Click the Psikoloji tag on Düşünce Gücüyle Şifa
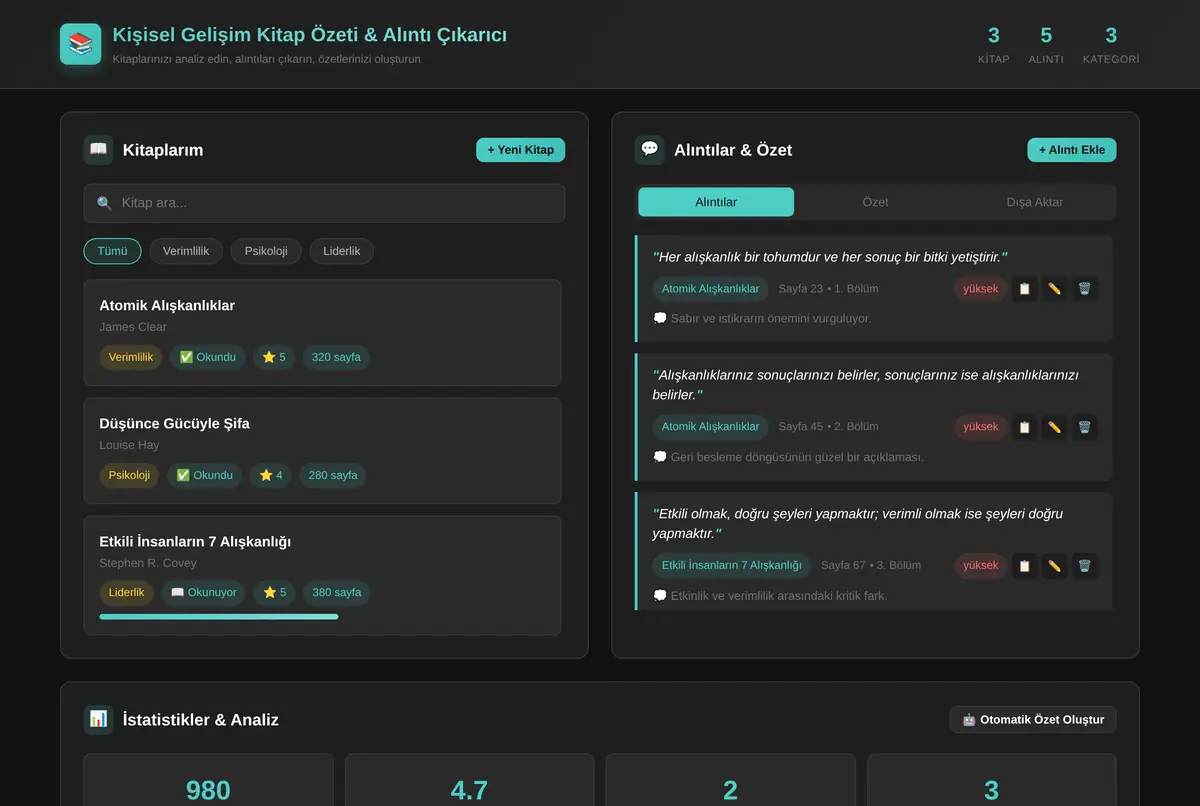1200x806 pixels. tap(129, 475)
